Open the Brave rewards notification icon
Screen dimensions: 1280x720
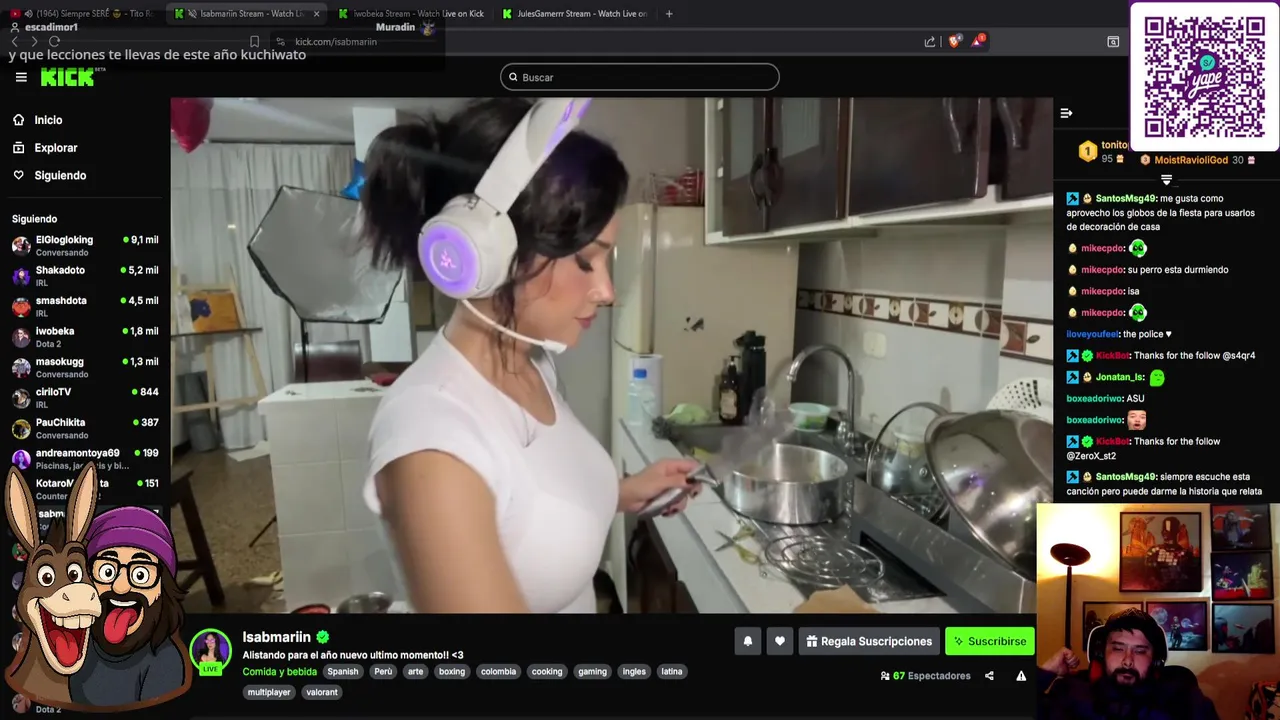click(979, 41)
